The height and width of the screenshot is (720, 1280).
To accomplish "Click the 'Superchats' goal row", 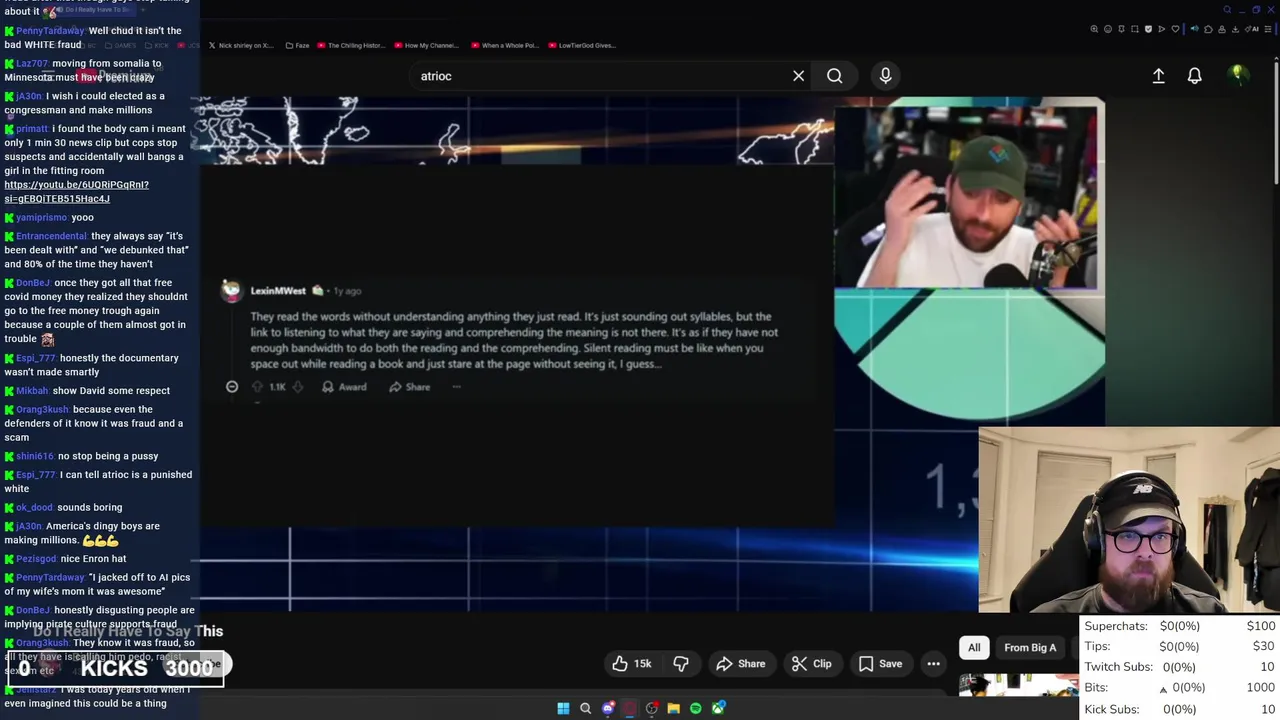I will pyautogui.click(x=1180, y=626).
